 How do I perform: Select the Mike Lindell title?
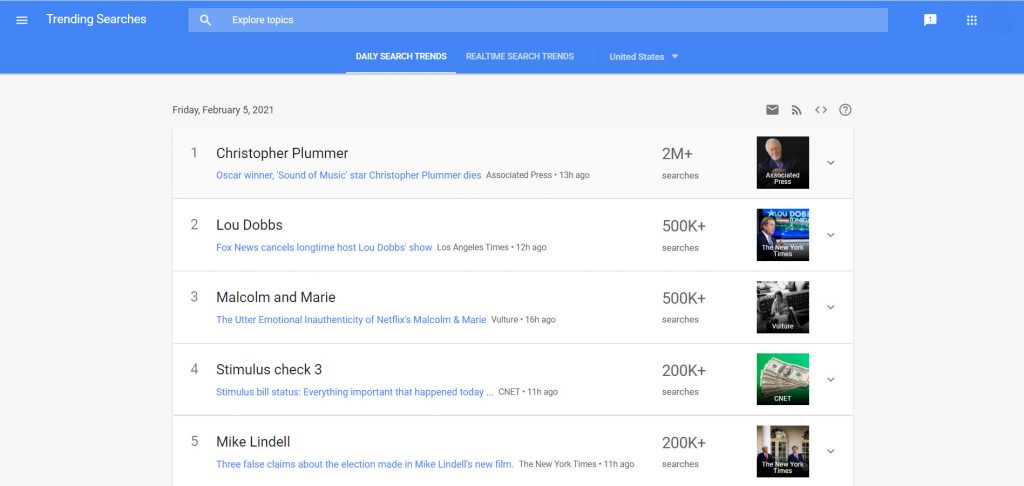tap(253, 442)
